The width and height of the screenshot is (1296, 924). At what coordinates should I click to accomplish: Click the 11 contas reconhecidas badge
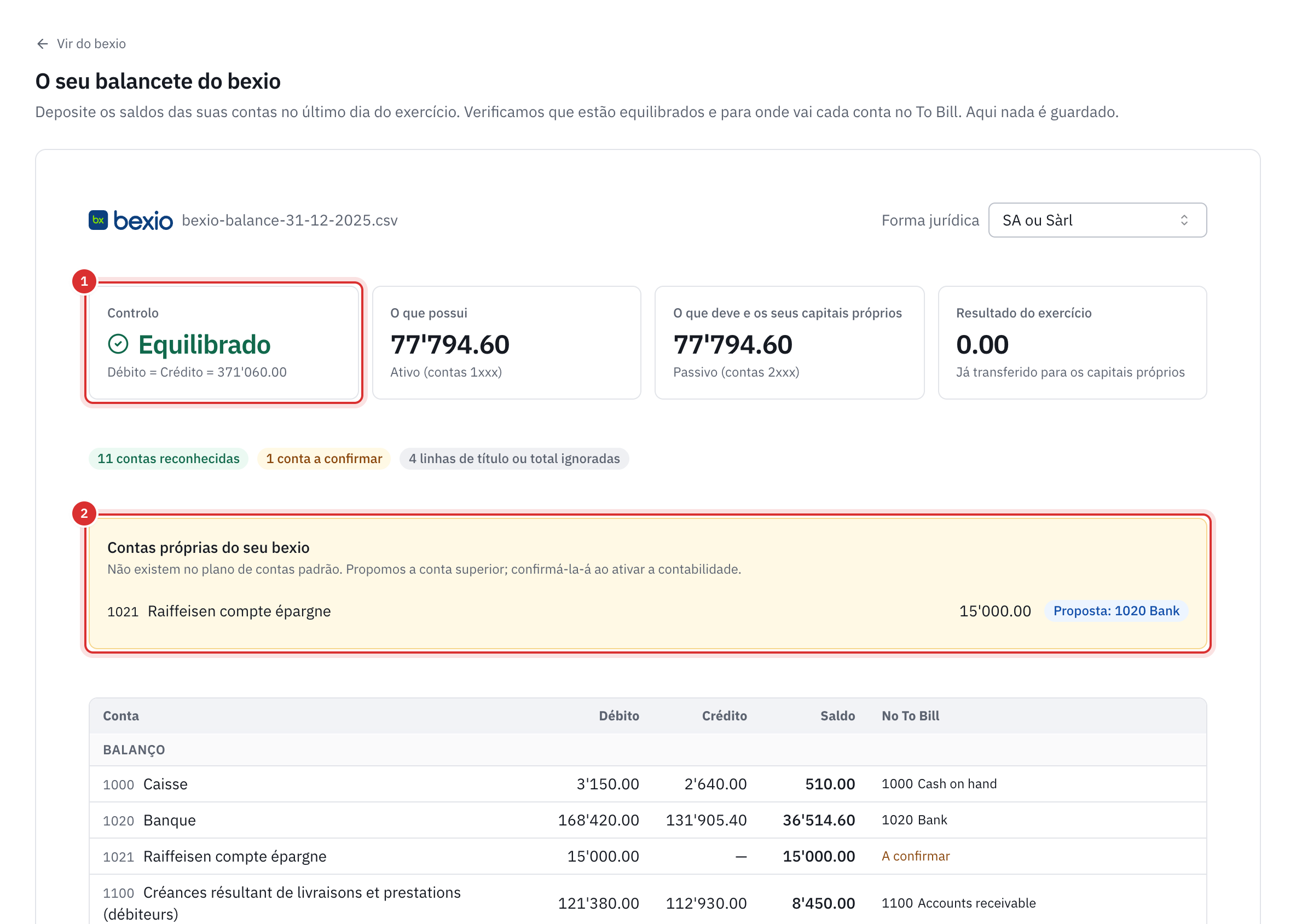tap(169, 459)
